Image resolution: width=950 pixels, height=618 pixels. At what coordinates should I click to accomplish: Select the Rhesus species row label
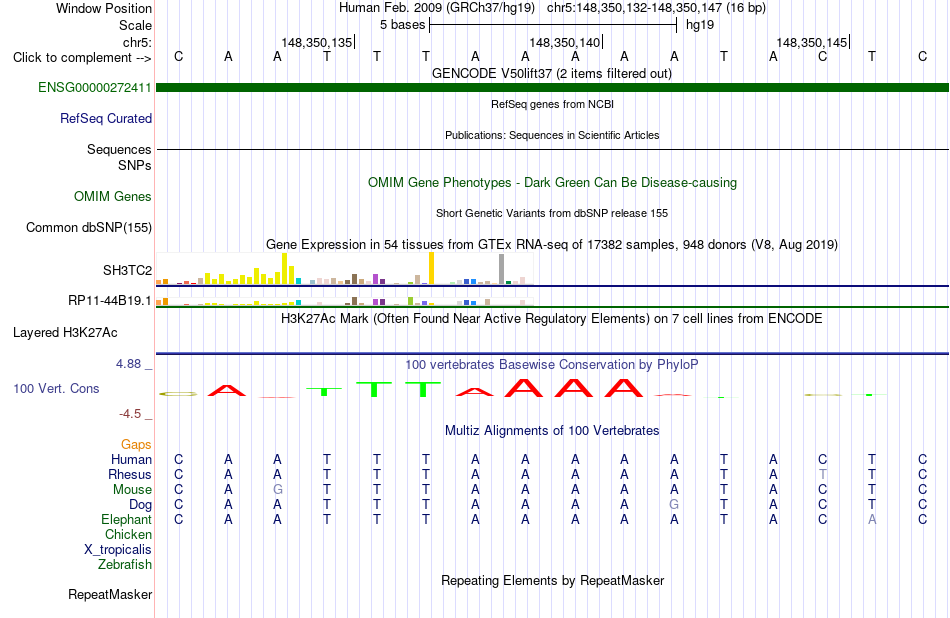coord(130,474)
